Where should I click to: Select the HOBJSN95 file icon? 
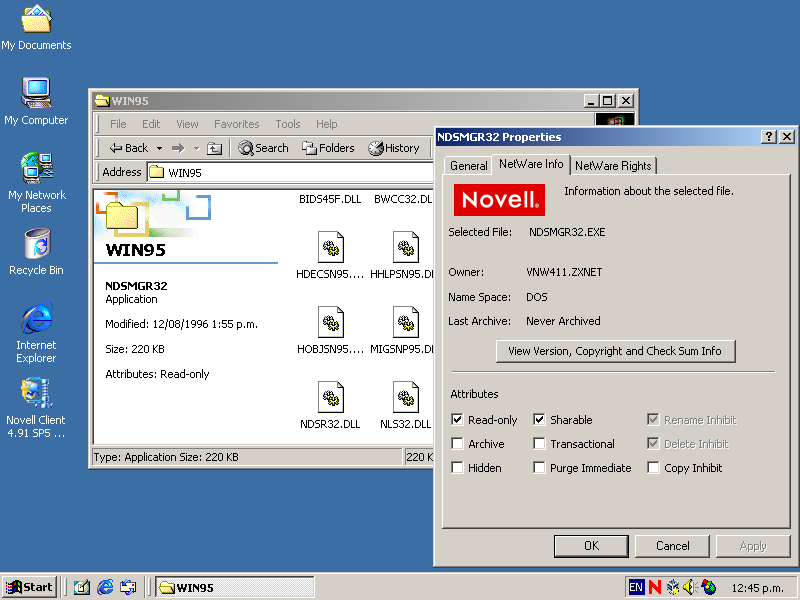click(330, 322)
